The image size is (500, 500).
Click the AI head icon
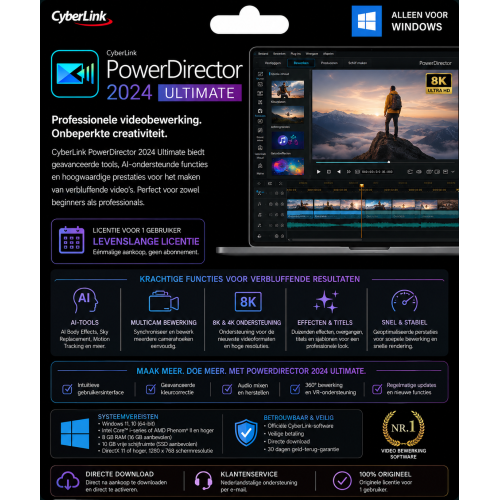point(85,300)
